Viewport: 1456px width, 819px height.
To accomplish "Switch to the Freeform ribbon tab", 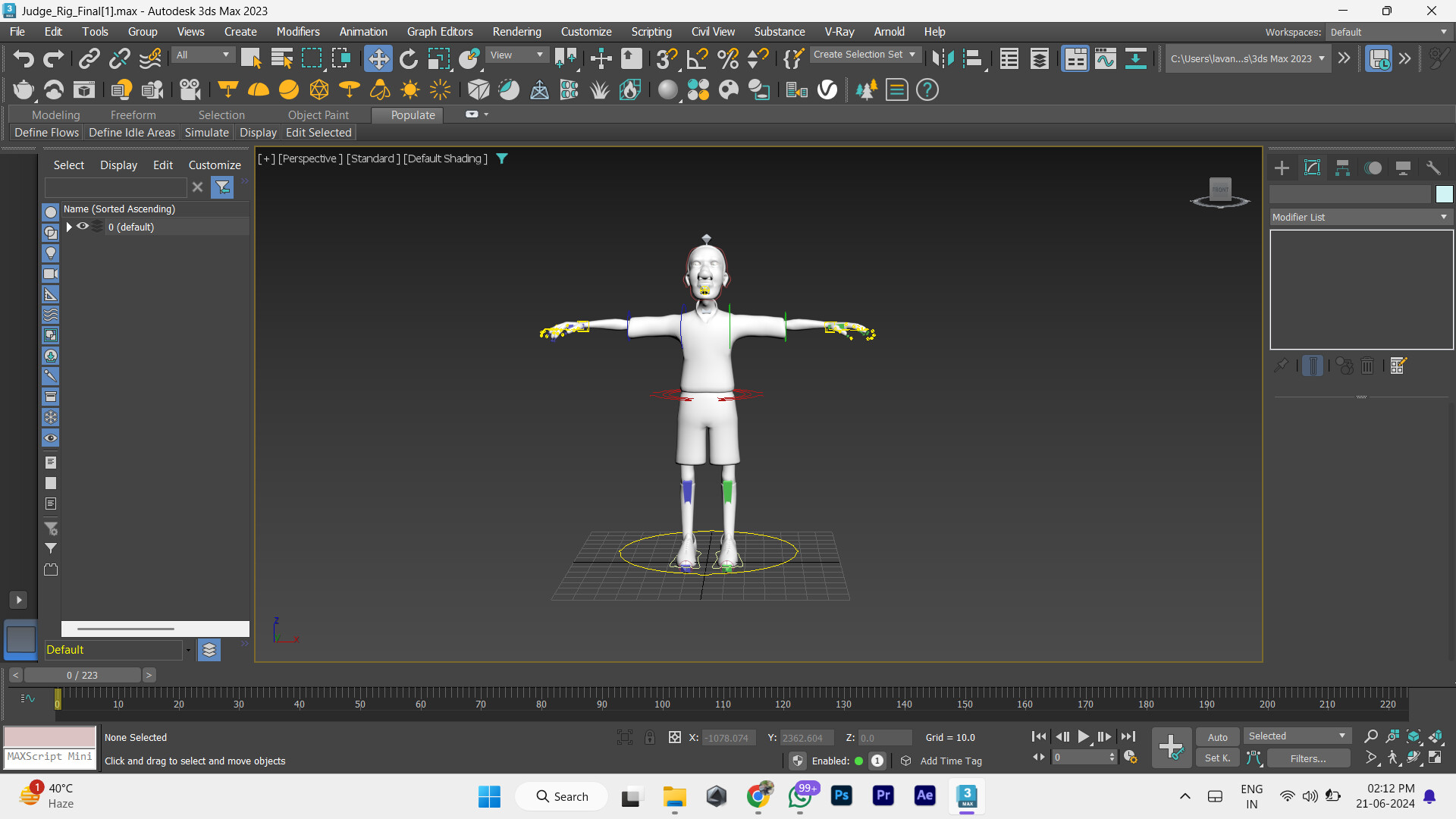I will coord(133,115).
